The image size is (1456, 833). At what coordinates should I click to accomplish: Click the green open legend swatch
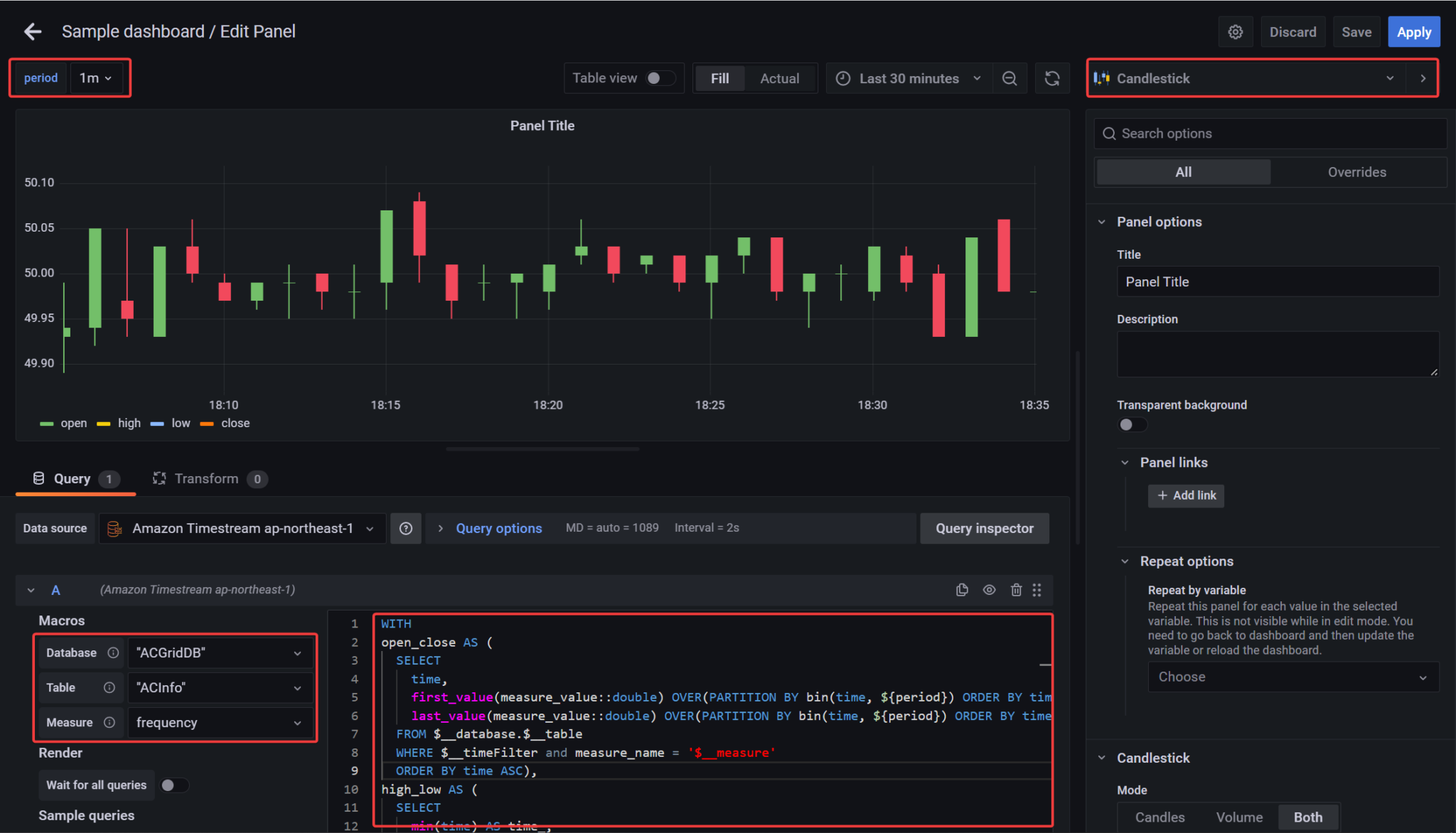[x=47, y=423]
